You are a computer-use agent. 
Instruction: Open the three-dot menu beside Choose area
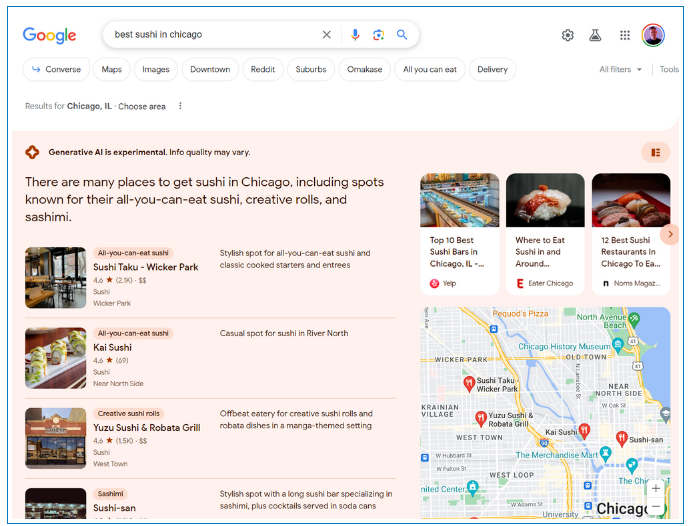(x=180, y=106)
